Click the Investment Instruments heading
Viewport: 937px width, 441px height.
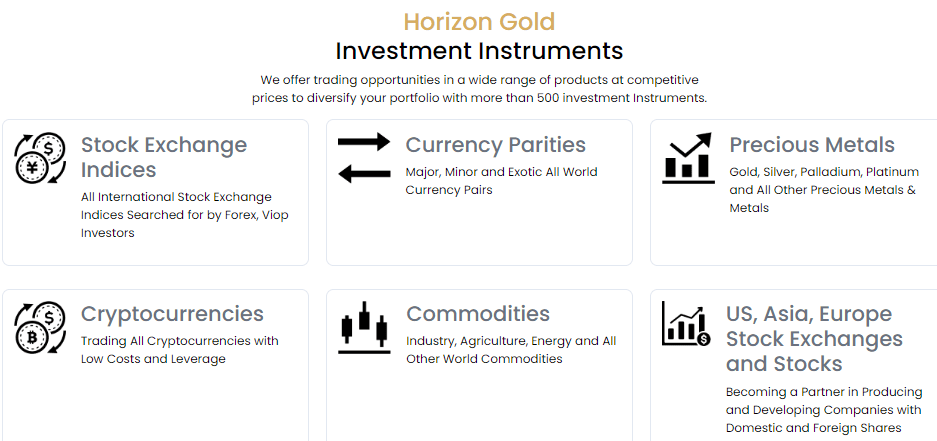[x=479, y=51]
